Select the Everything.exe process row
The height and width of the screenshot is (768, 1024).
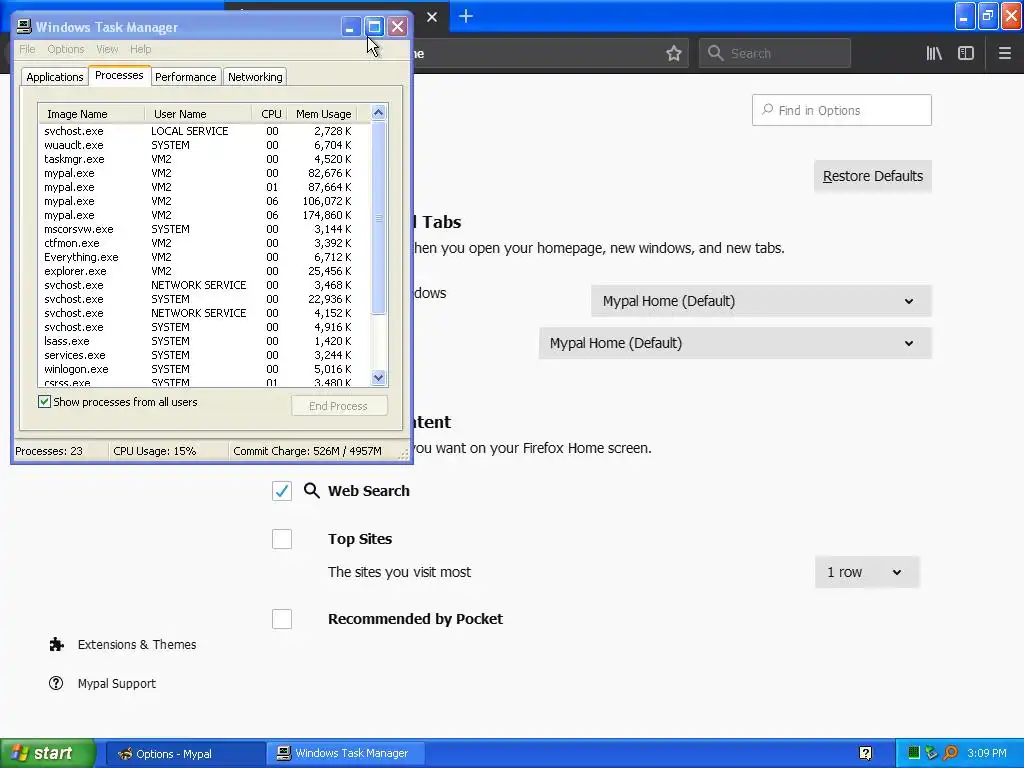tap(204, 257)
